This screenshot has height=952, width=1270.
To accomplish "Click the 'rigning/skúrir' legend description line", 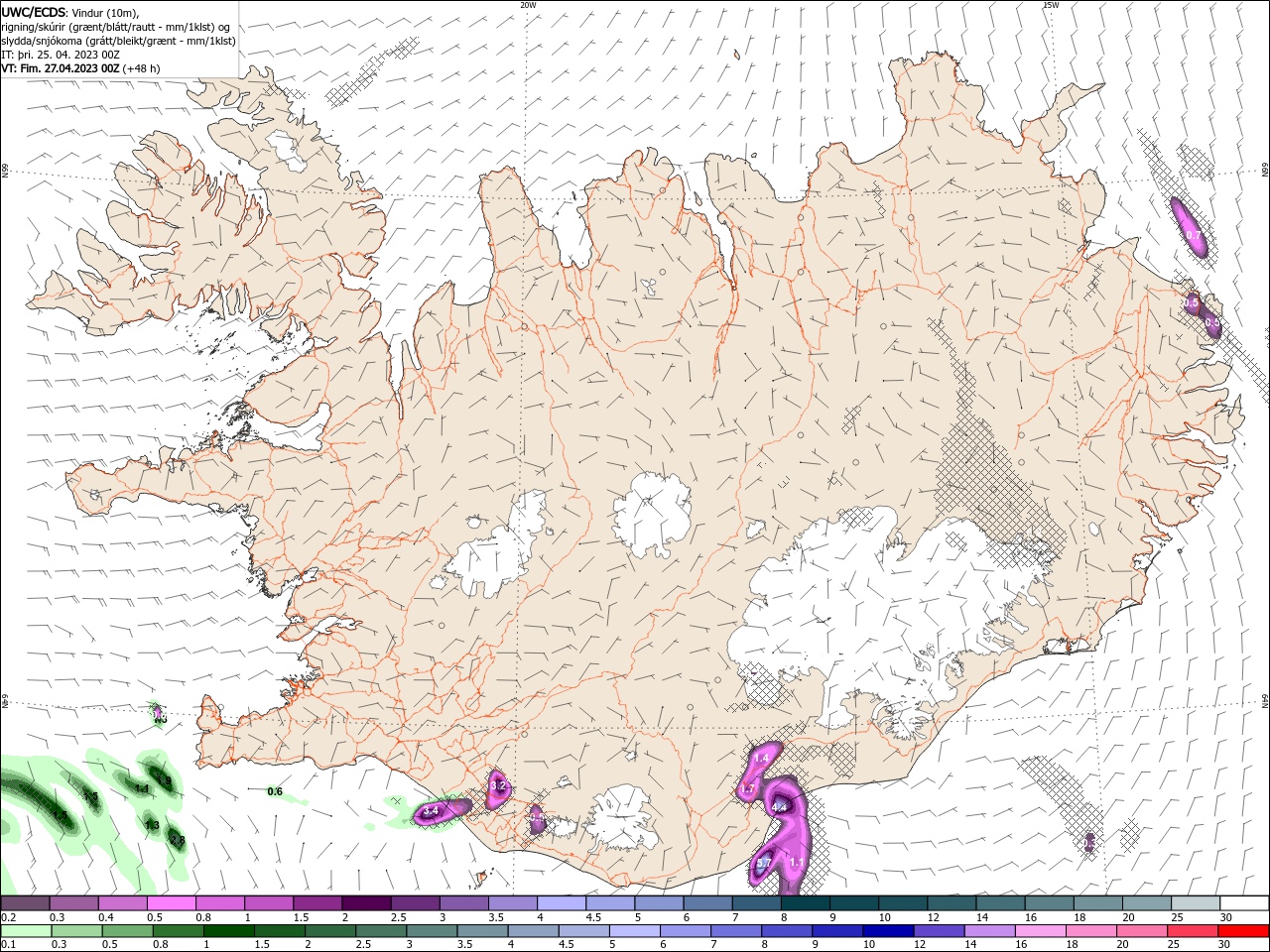I will point(115,27).
